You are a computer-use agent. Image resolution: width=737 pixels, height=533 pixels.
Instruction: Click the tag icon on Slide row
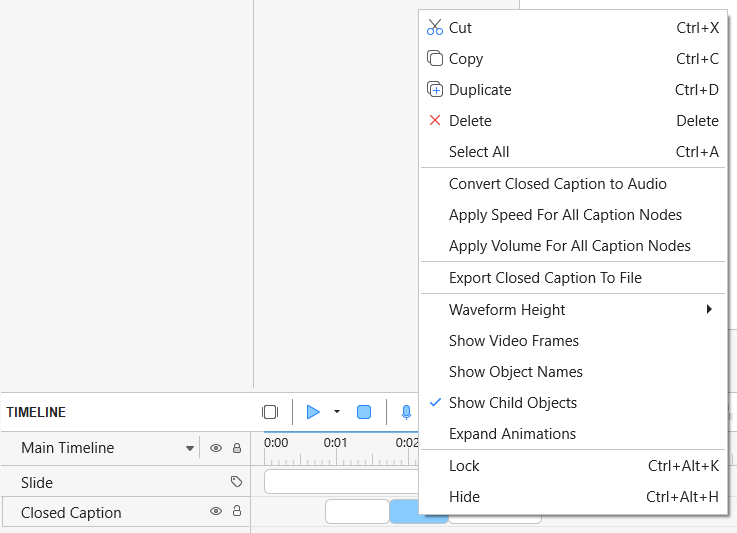236,481
